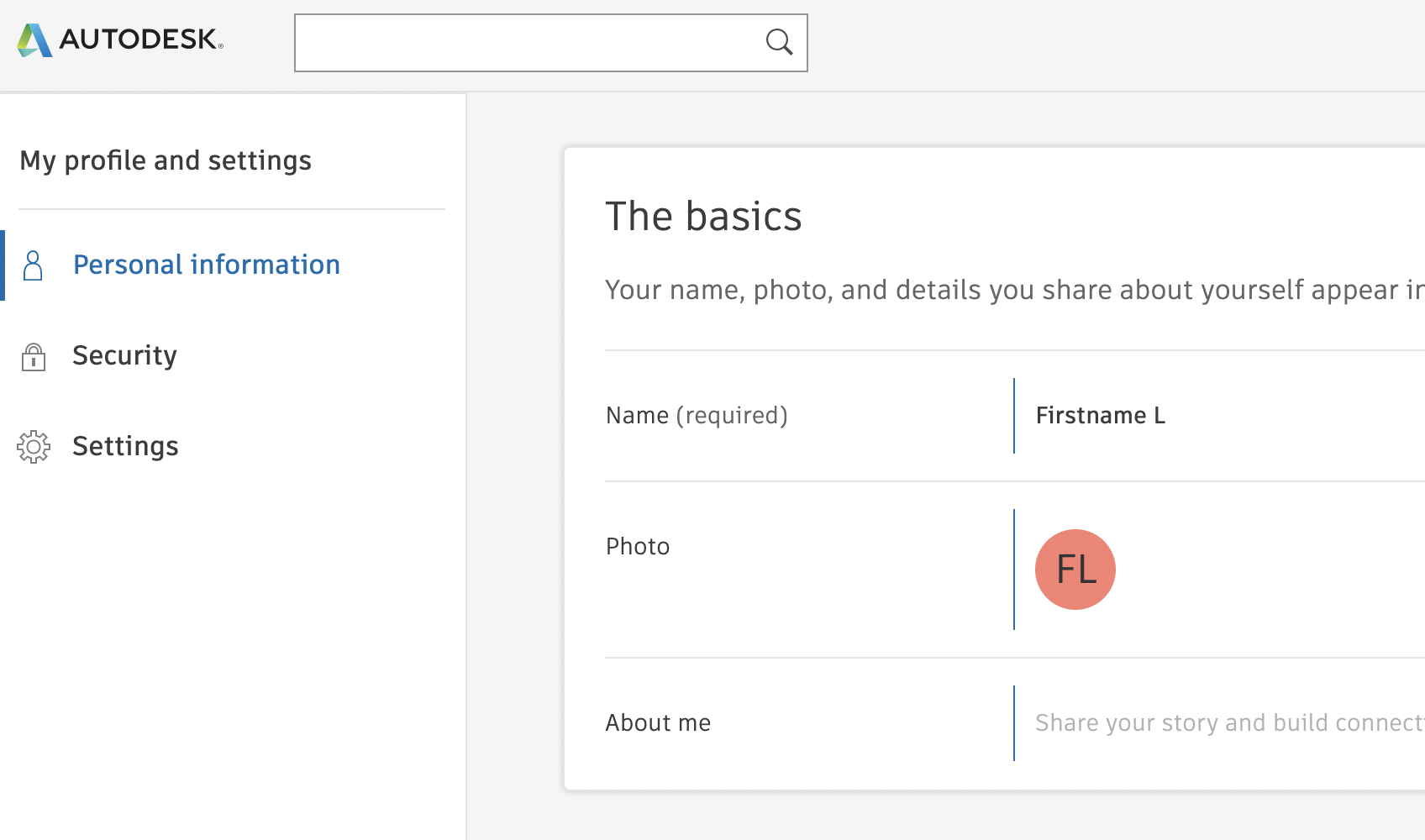Screen dimensions: 1425x840
Task: Click the magnifying glass search icon
Action: tap(779, 42)
